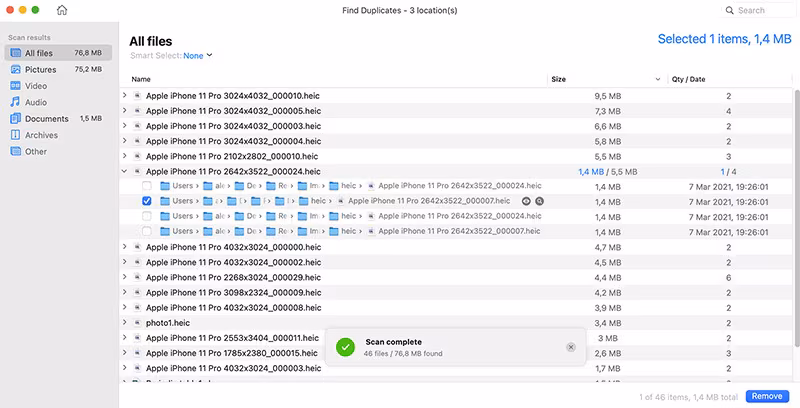Check the last 000007.heic duplicate checkbox
800x408 pixels.
pos(147,231)
